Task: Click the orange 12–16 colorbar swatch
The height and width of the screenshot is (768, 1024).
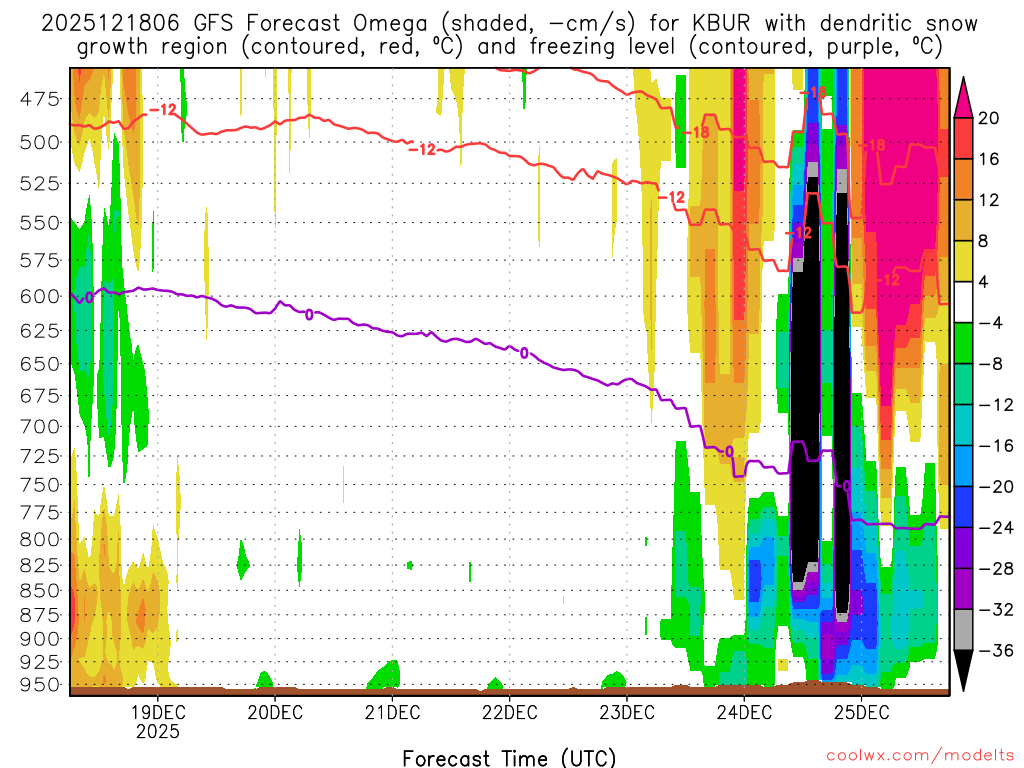Action: coord(963,179)
